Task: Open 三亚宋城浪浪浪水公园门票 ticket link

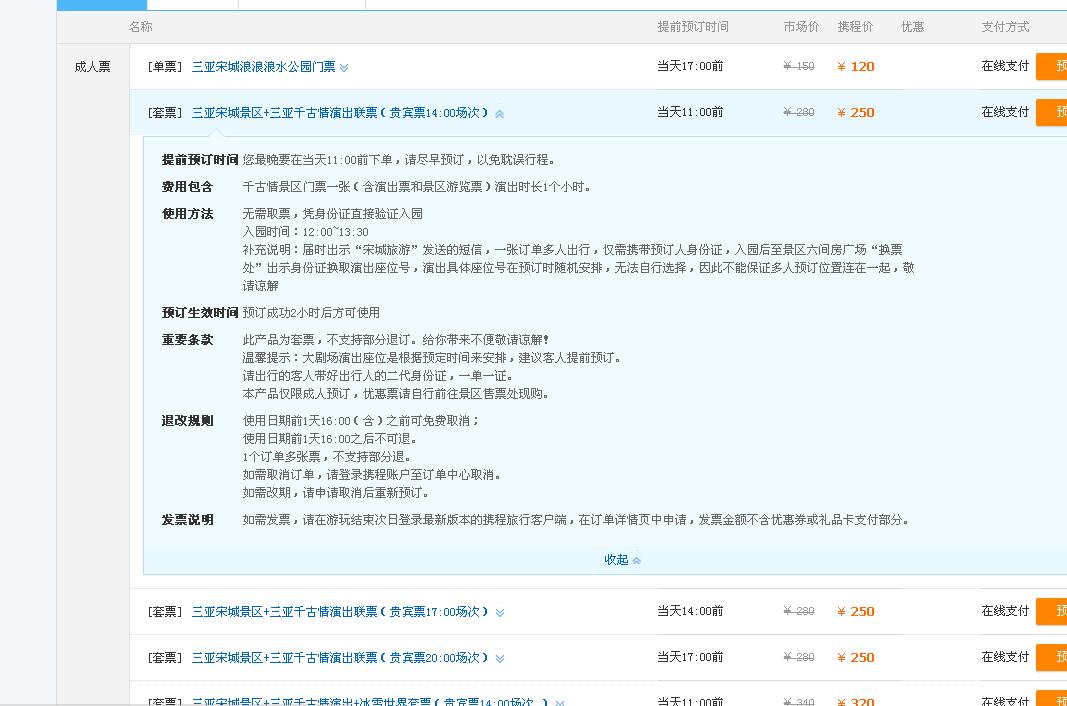Action: pos(263,67)
